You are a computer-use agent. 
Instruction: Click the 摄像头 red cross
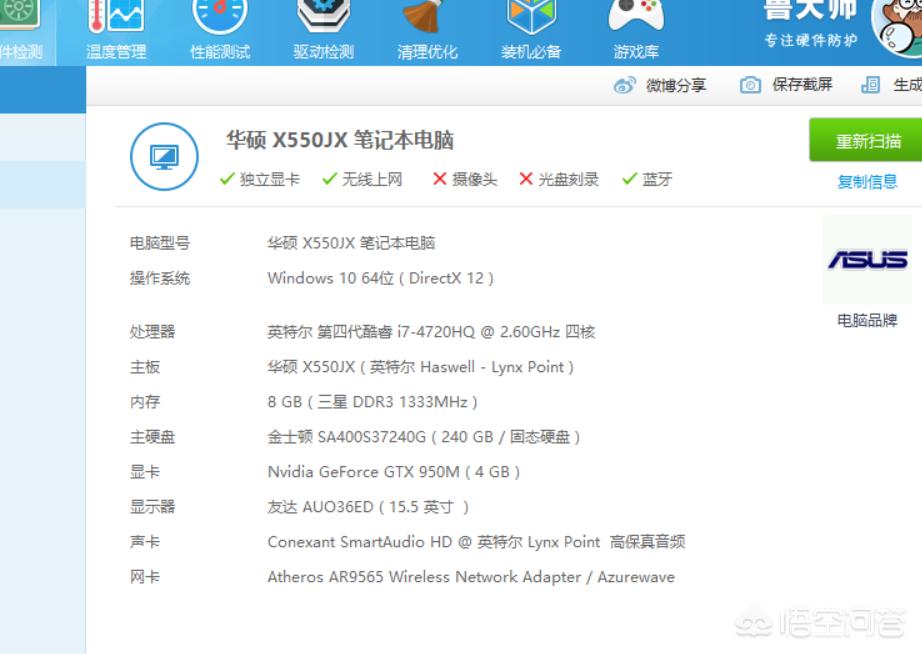pyautogui.click(x=439, y=178)
